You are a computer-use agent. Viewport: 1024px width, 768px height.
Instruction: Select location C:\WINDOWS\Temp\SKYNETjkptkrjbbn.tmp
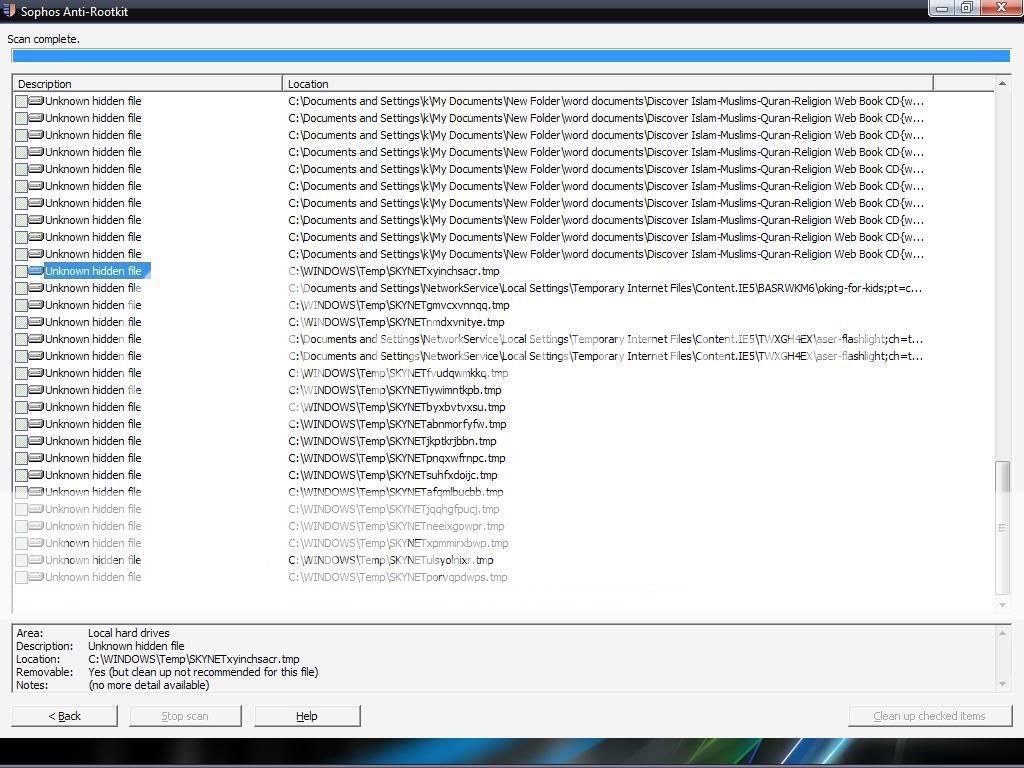(x=392, y=441)
